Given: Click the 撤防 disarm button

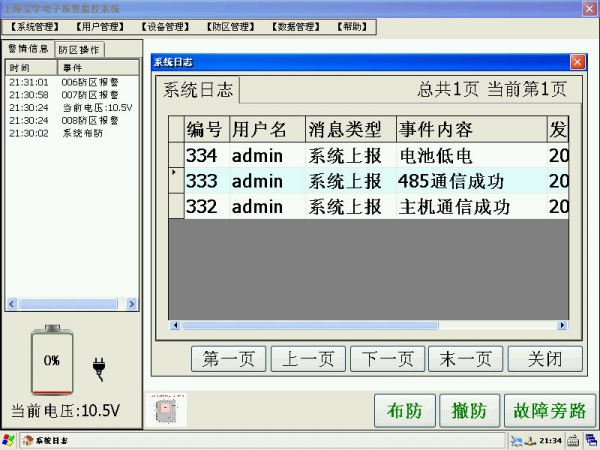Looking at the screenshot, I should pyautogui.click(x=468, y=410).
